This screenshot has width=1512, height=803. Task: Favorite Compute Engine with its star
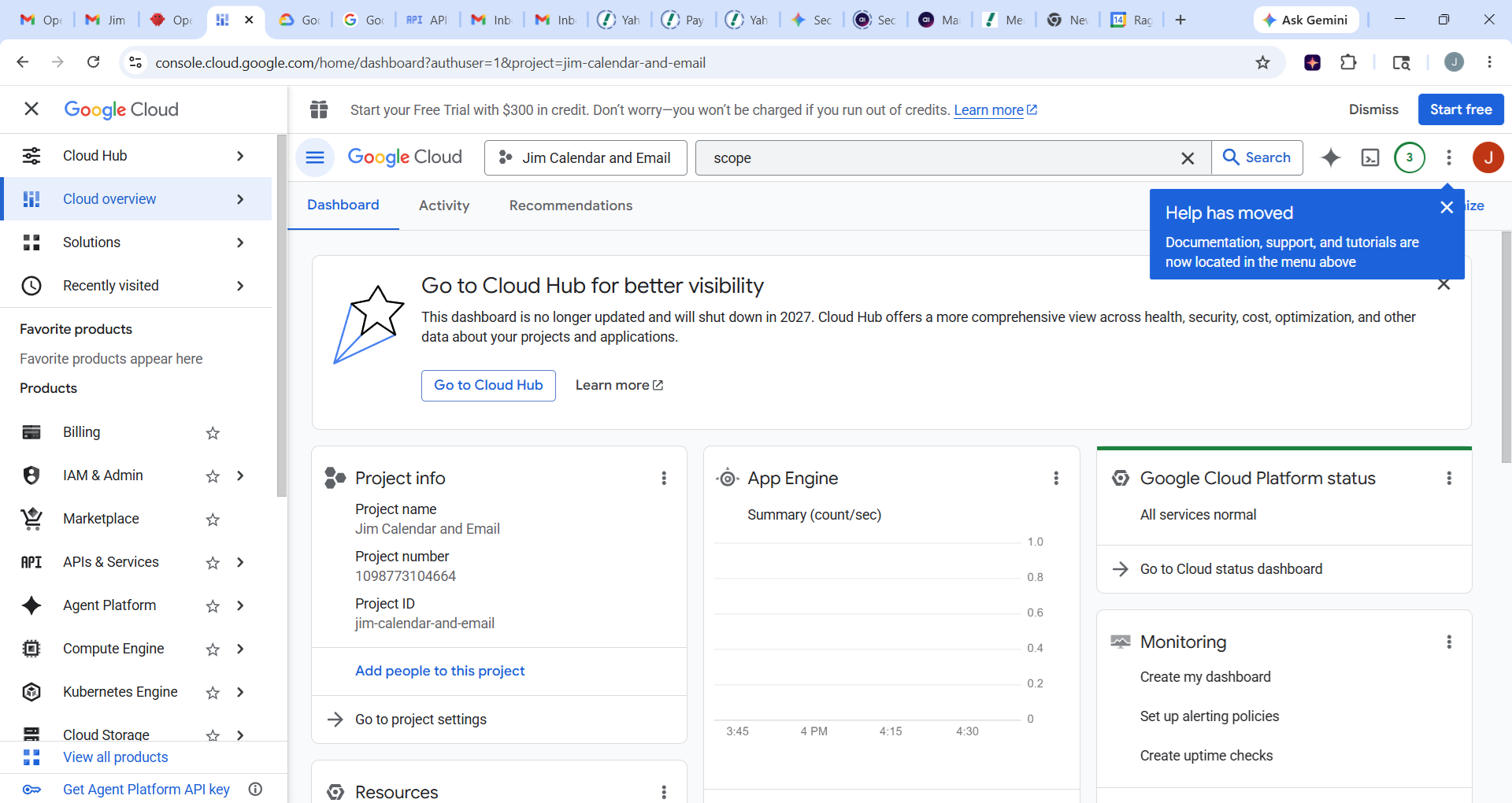point(213,649)
